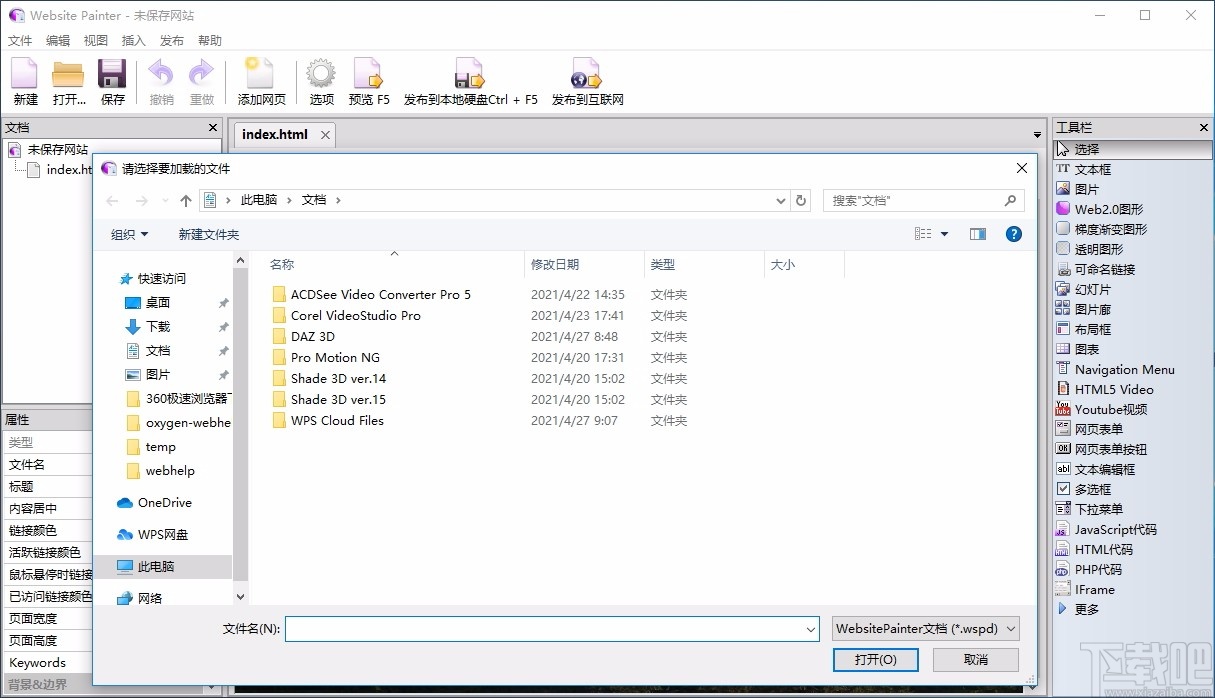The height and width of the screenshot is (698, 1215).
Task: Open the 帮助 menu
Action: point(210,41)
